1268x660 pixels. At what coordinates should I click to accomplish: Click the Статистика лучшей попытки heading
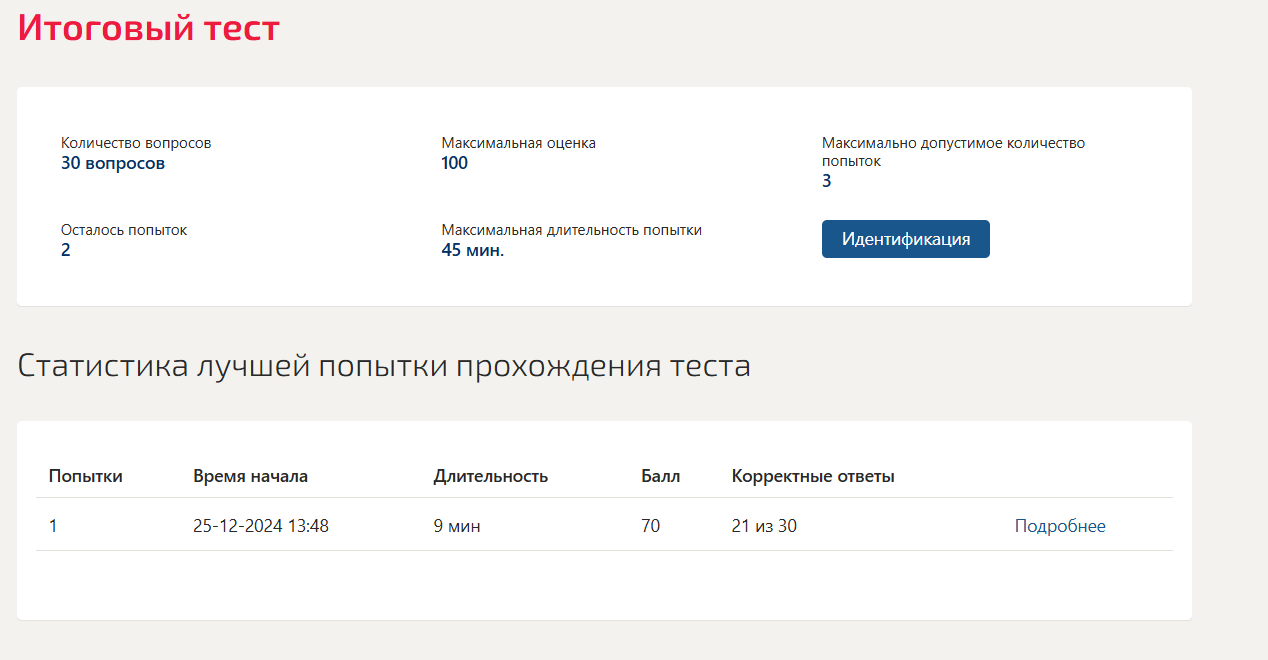[384, 366]
